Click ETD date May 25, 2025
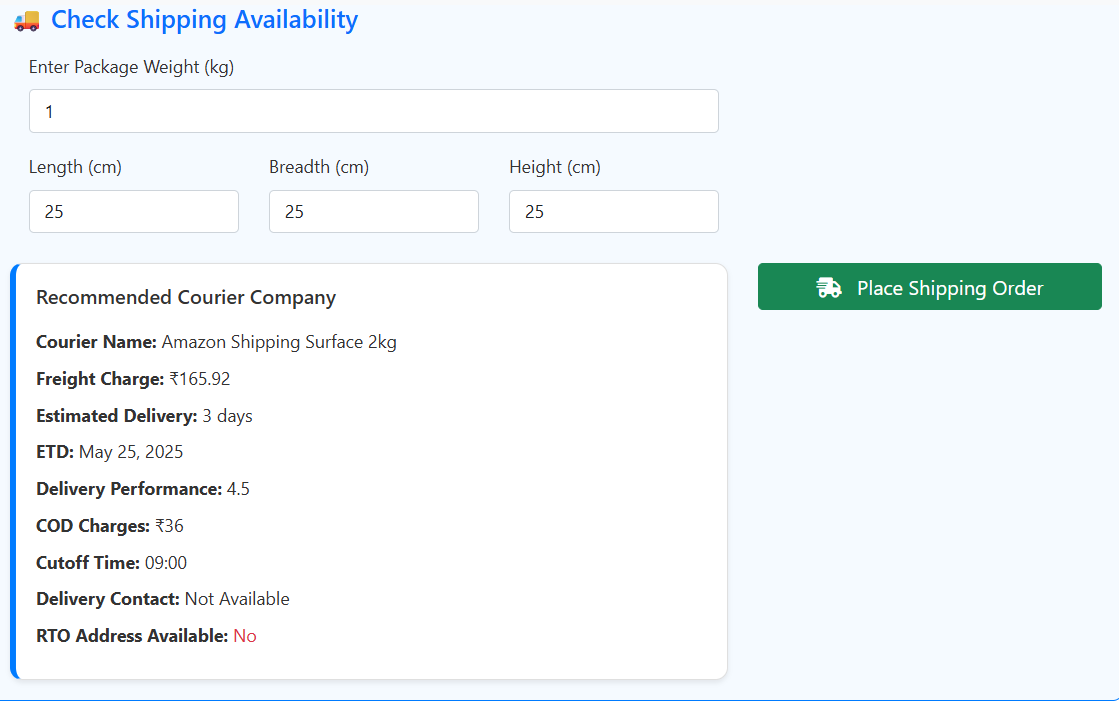This screenshot has width=1119, height=701. [131, 453]
